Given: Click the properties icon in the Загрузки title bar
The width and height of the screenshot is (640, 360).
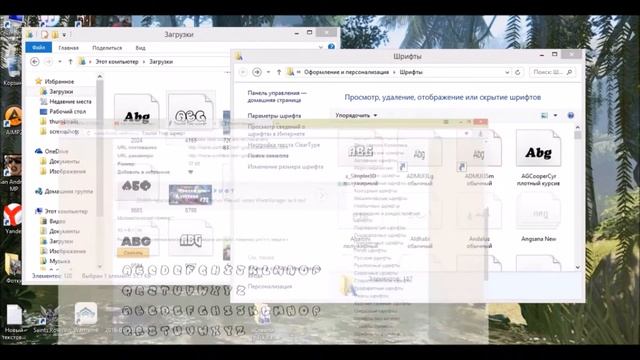Looking at the screenshot, I should (x=44, y=35).
